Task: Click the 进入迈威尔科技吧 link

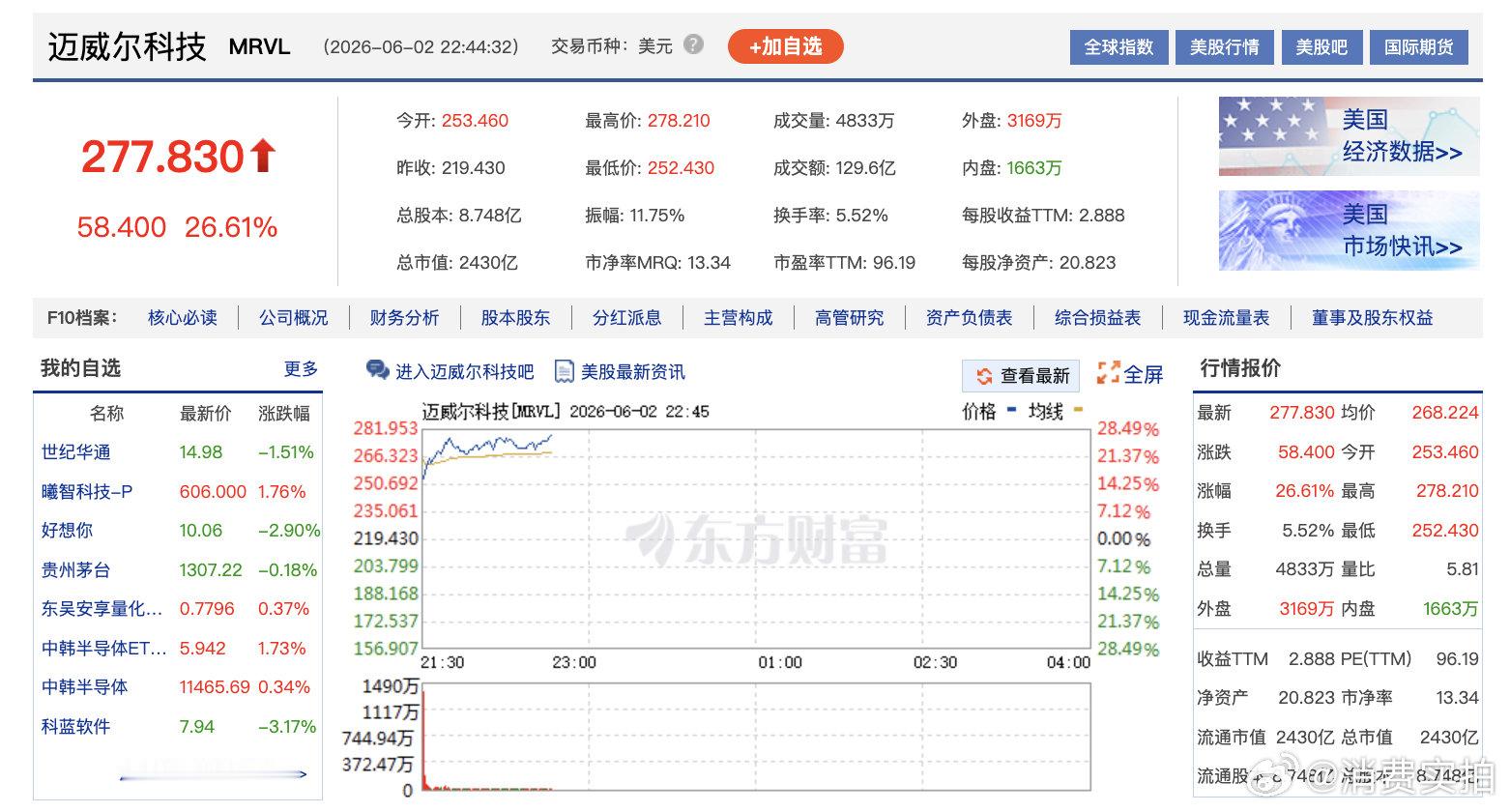Action: coord(464,372)
